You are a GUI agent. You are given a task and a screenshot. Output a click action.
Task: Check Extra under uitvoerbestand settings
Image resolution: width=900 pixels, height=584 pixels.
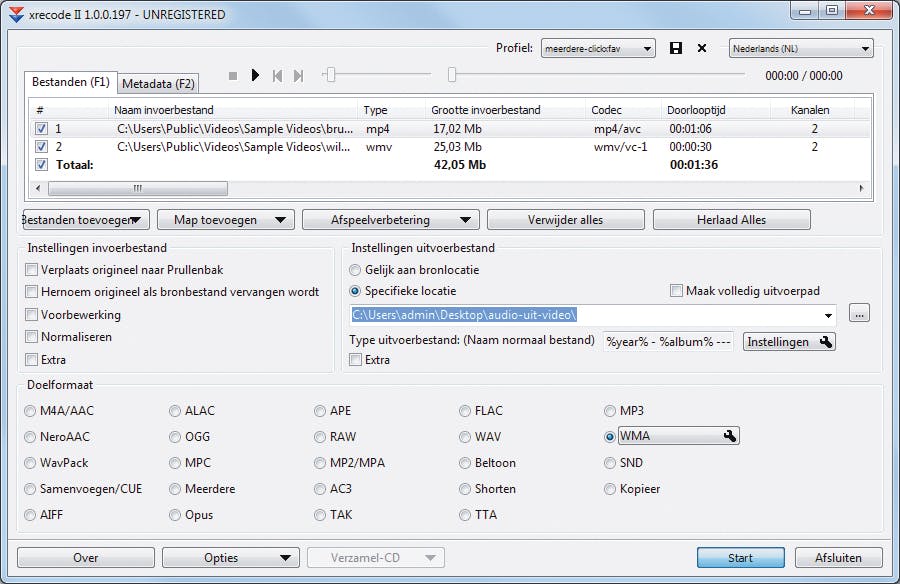[356, 360]
